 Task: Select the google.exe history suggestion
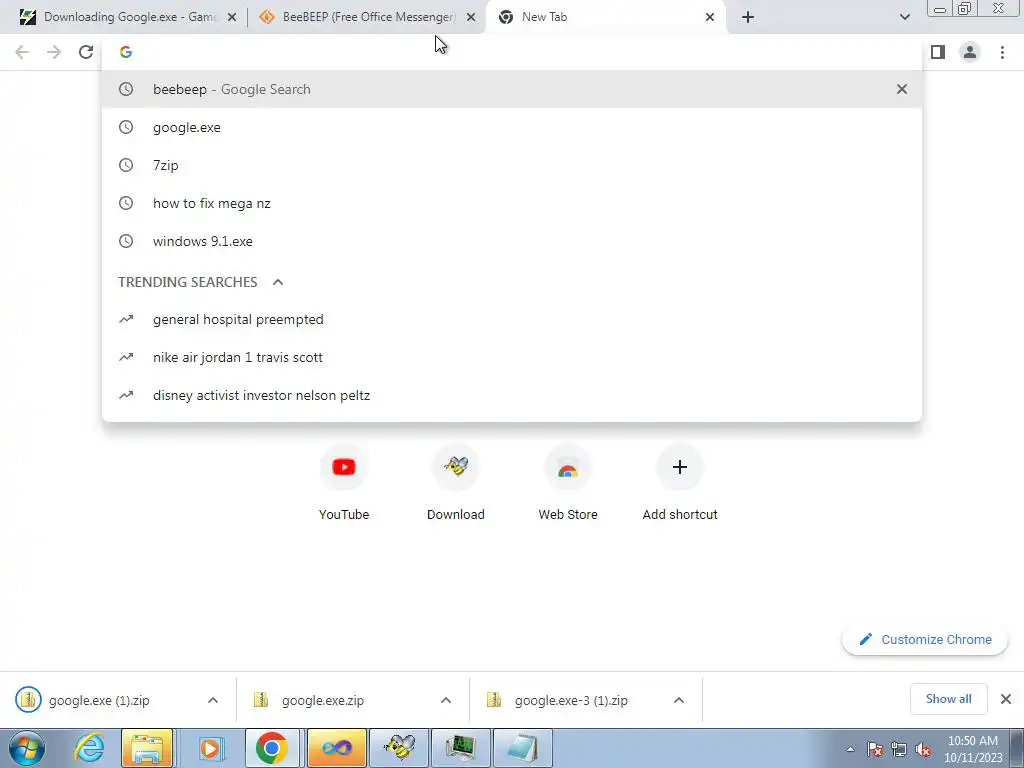(512, 127)
